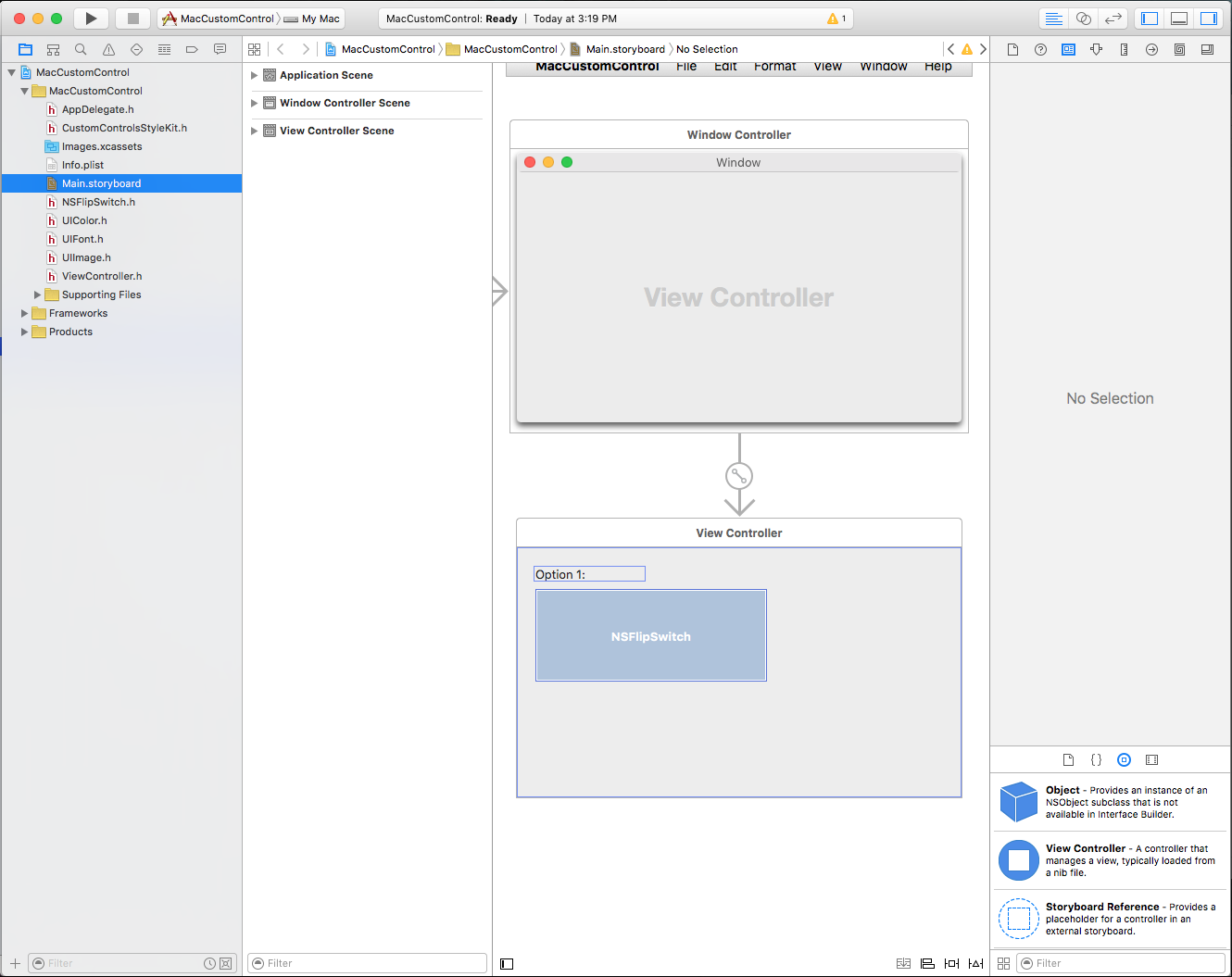
Task: Select the Search navigator magnifying glass
Action: tap(80, 49)
